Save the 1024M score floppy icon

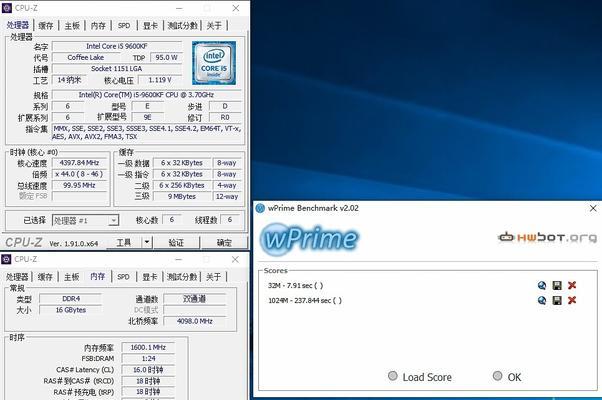557,300
